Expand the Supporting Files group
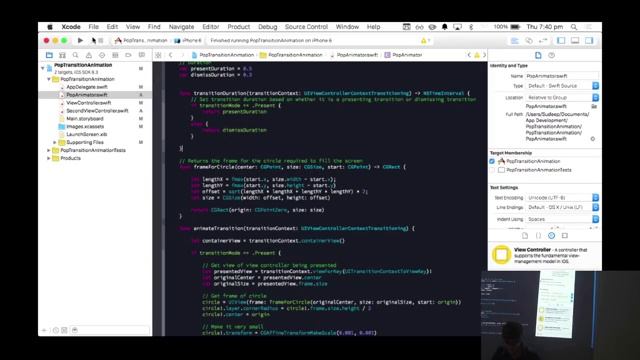 click(55, 142)
